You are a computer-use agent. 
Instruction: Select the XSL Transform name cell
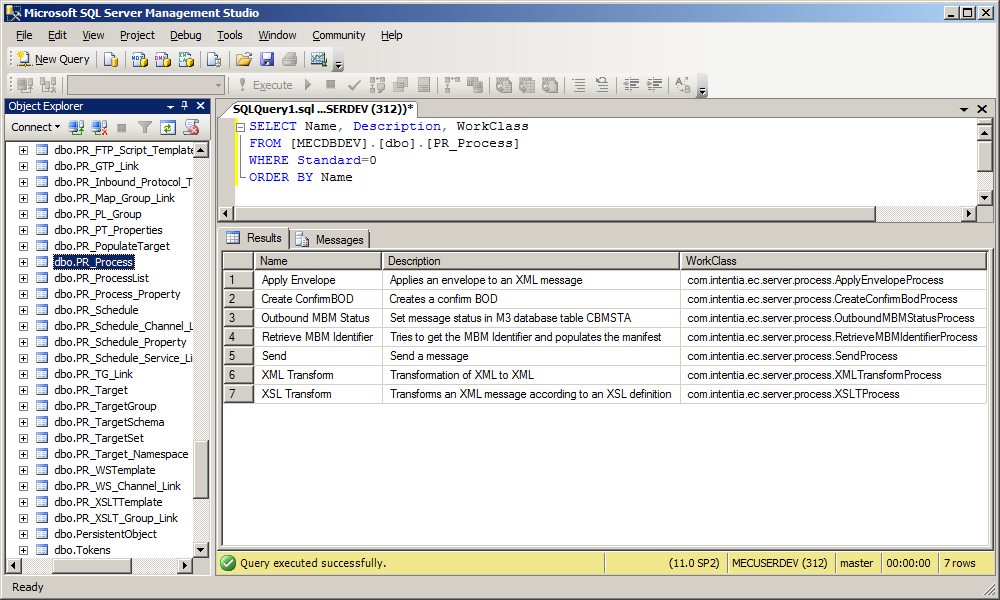point(296,394)
